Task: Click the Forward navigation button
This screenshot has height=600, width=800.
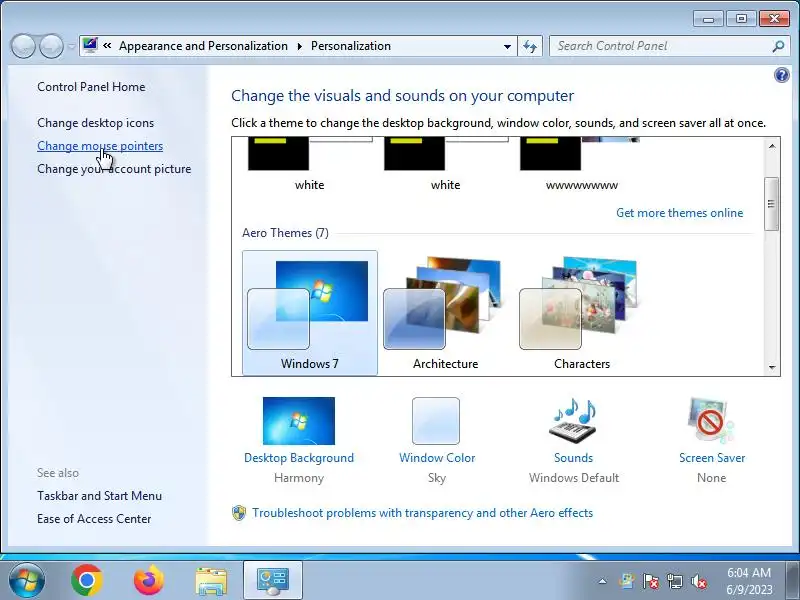Action: coord(51,46)
